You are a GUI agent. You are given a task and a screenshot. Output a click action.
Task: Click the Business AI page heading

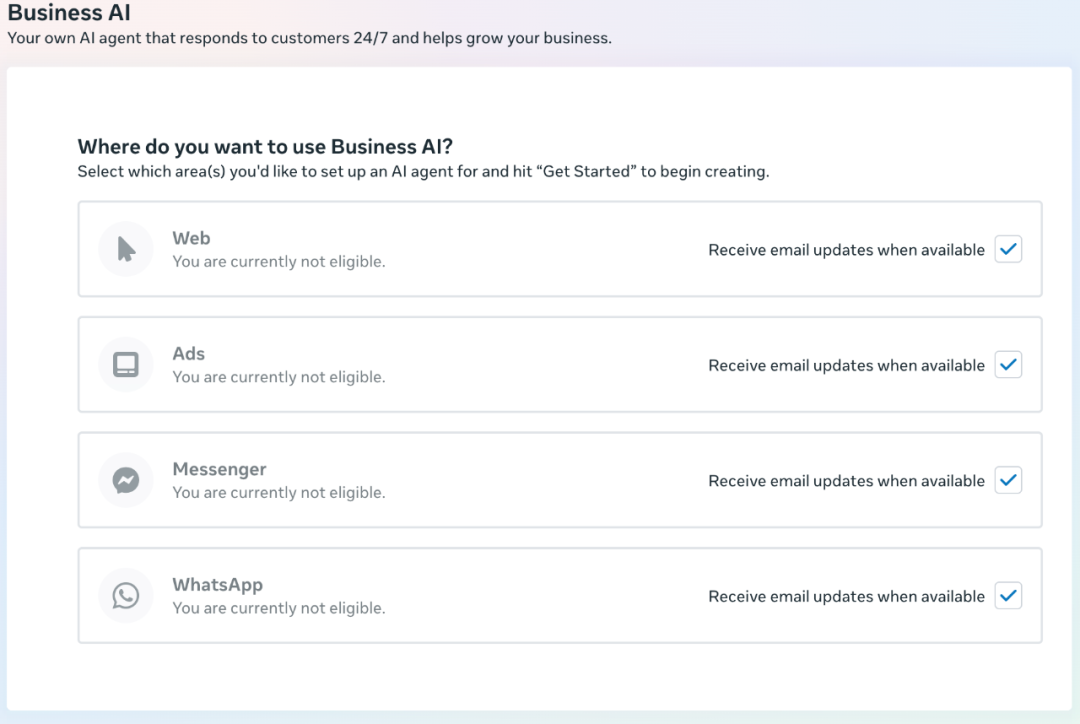[69, 14]
